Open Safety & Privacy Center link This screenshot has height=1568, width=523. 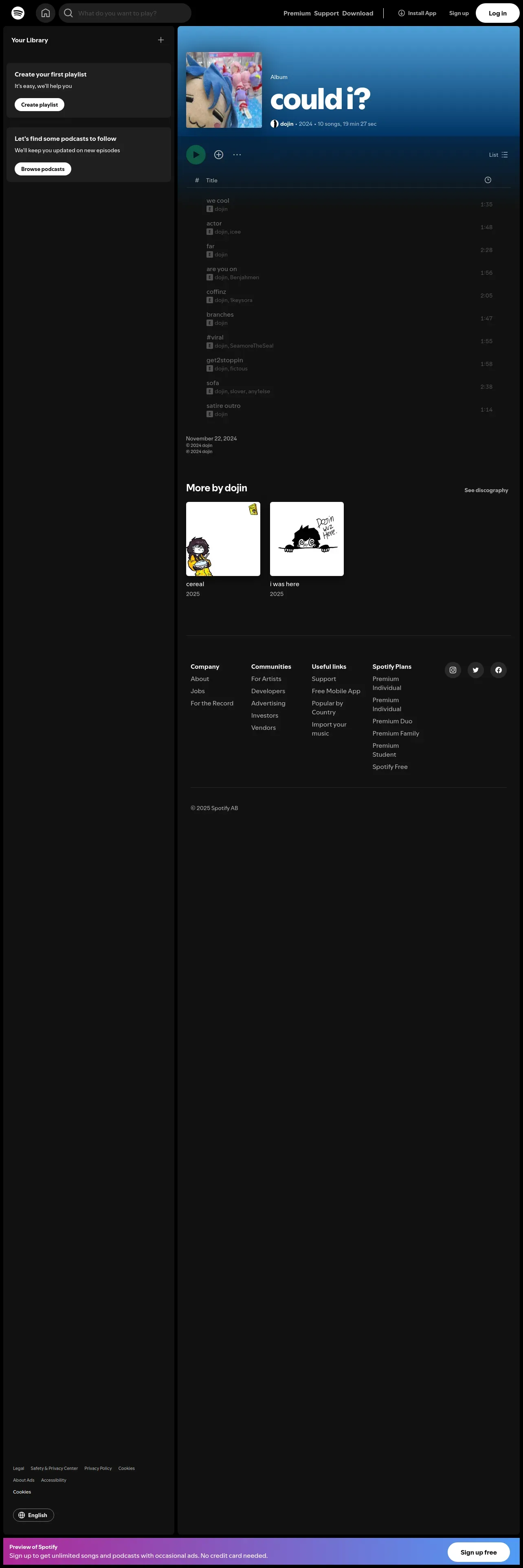[54, 1468]
